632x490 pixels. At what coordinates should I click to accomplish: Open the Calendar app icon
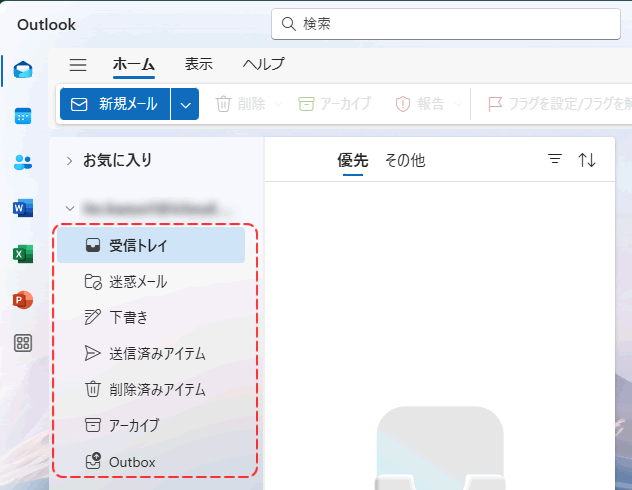coord(22,116)
